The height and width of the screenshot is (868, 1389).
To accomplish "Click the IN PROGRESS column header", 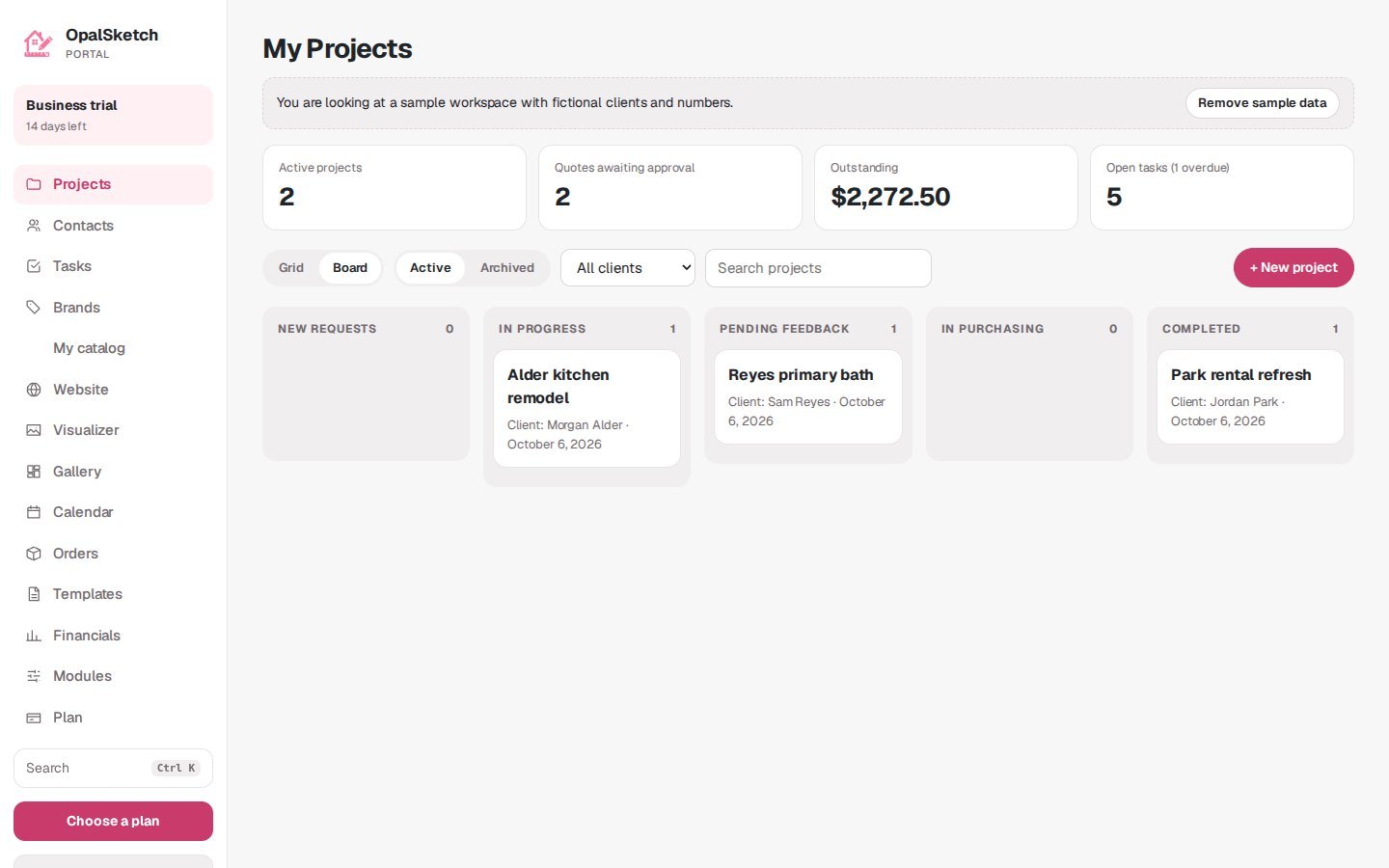I will pyautogui.click(x=542, y=329).
